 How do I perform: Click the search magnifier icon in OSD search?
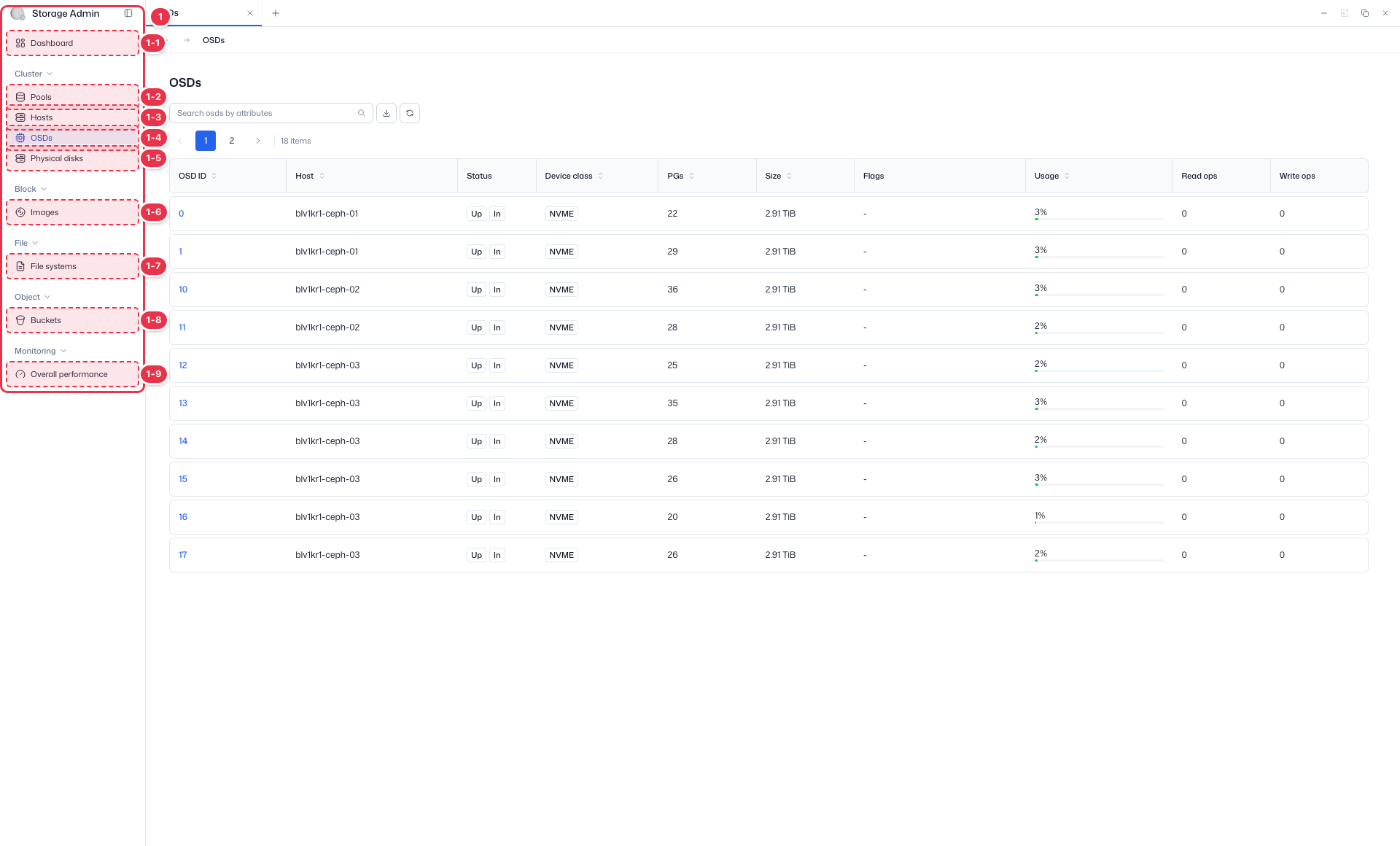[362, 113]
